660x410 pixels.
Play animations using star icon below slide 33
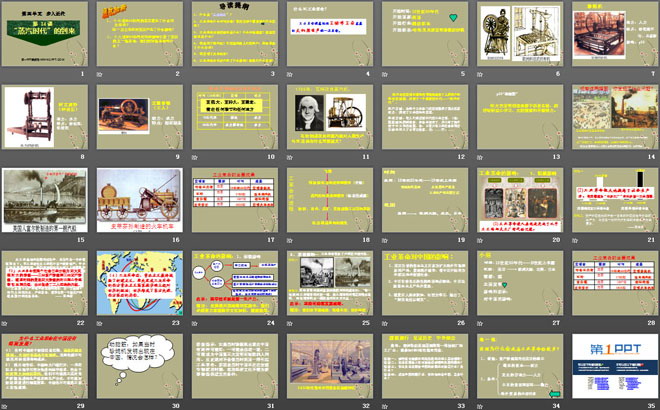385,406
